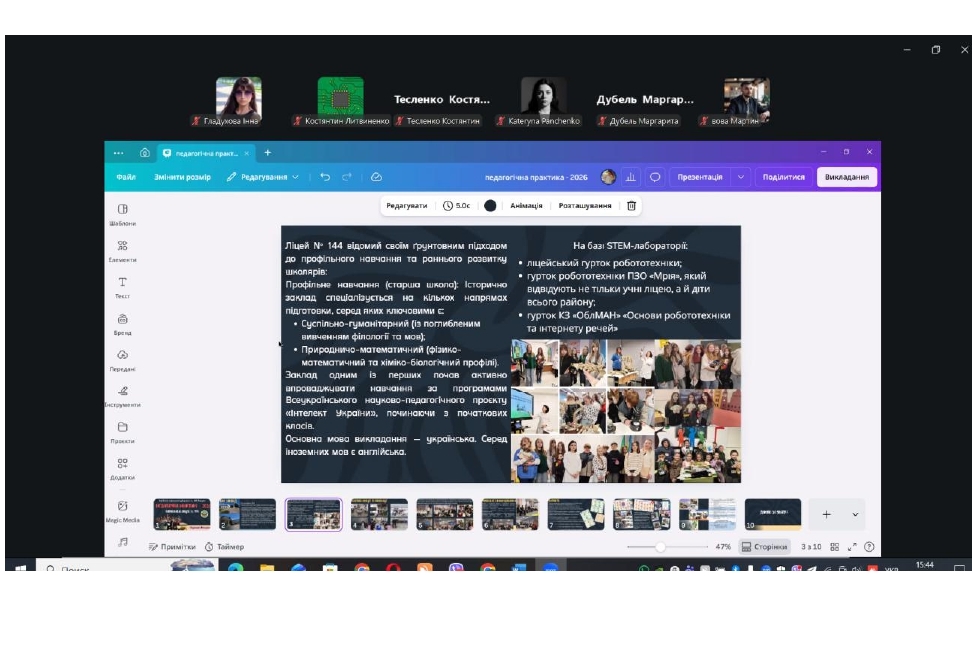Adjust the zoom slider handle
Viewport: 972px width, 648px height.
660,546
